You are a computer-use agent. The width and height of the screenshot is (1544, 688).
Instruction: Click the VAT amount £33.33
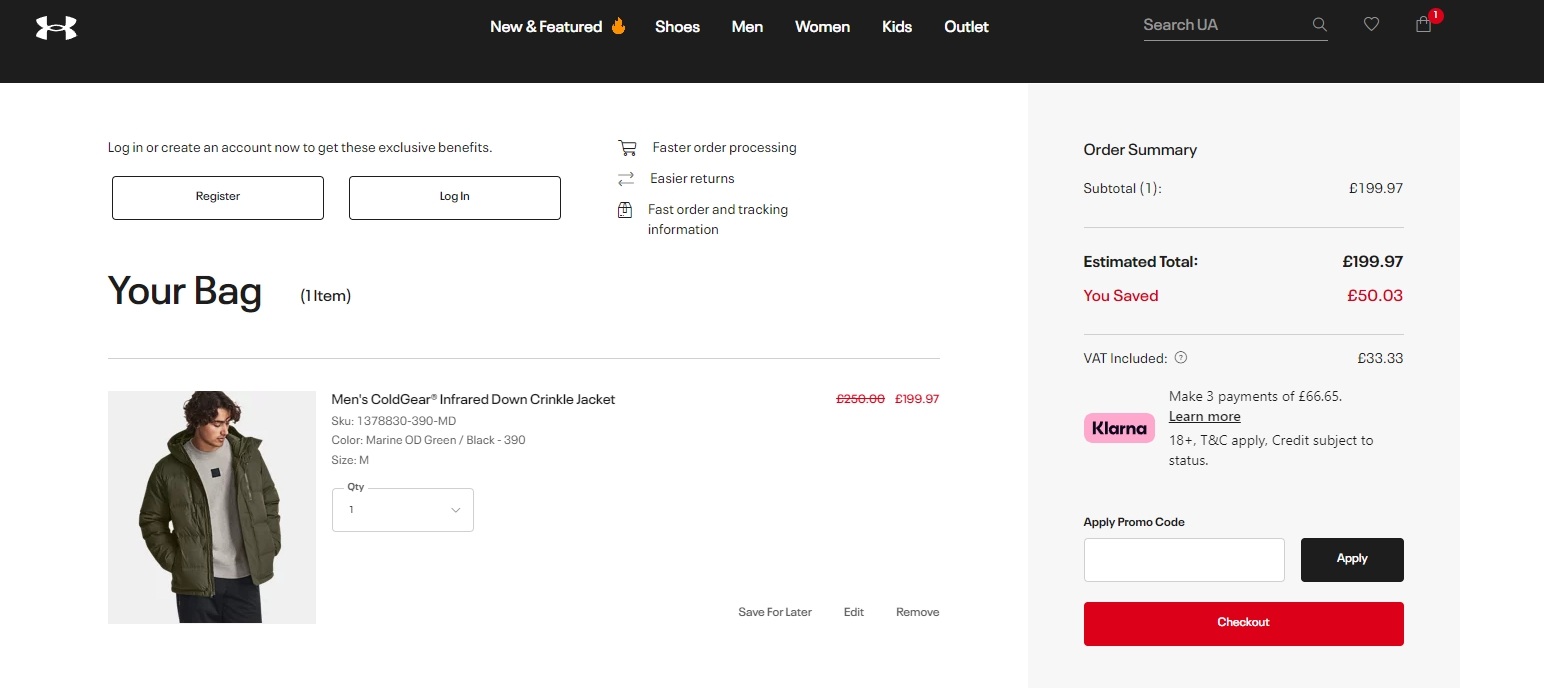(1380, 358)
